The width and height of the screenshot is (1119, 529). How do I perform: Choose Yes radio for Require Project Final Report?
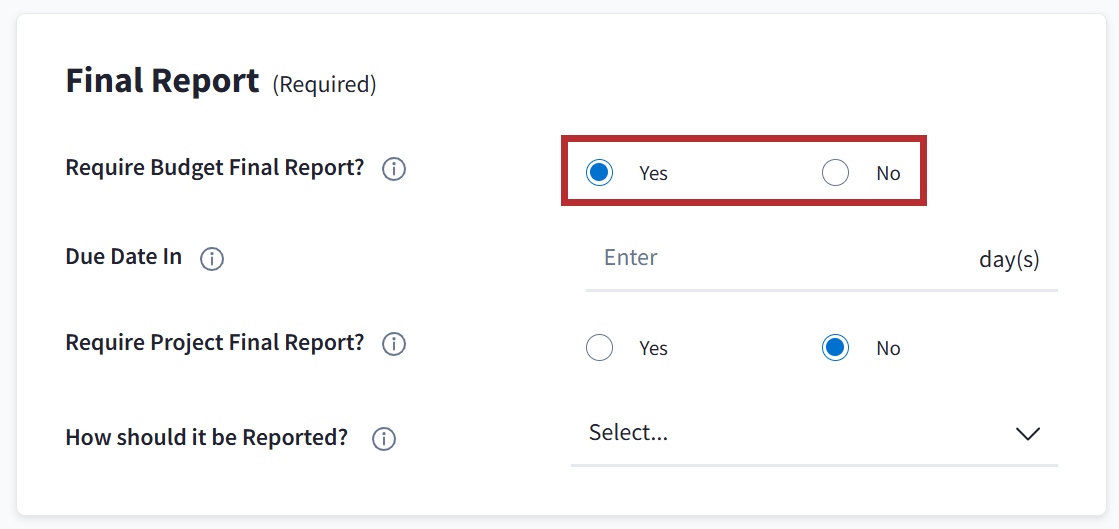pos(599,348)
